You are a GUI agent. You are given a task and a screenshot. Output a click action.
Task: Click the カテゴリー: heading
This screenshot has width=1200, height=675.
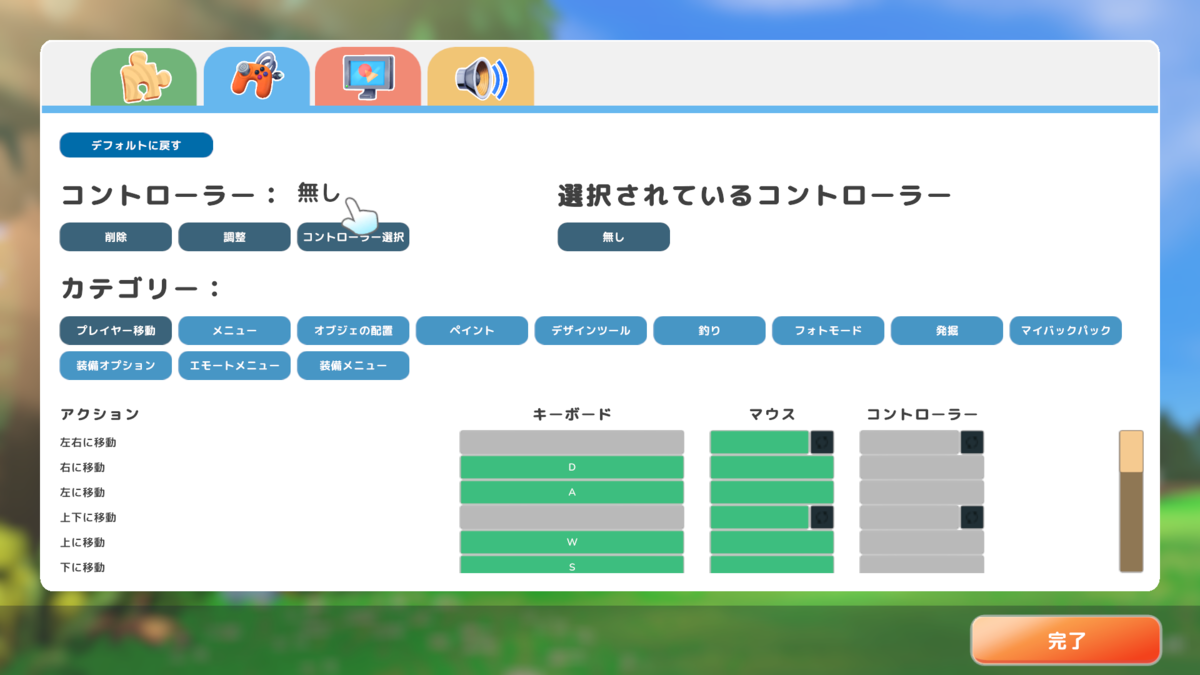[140, 289]
